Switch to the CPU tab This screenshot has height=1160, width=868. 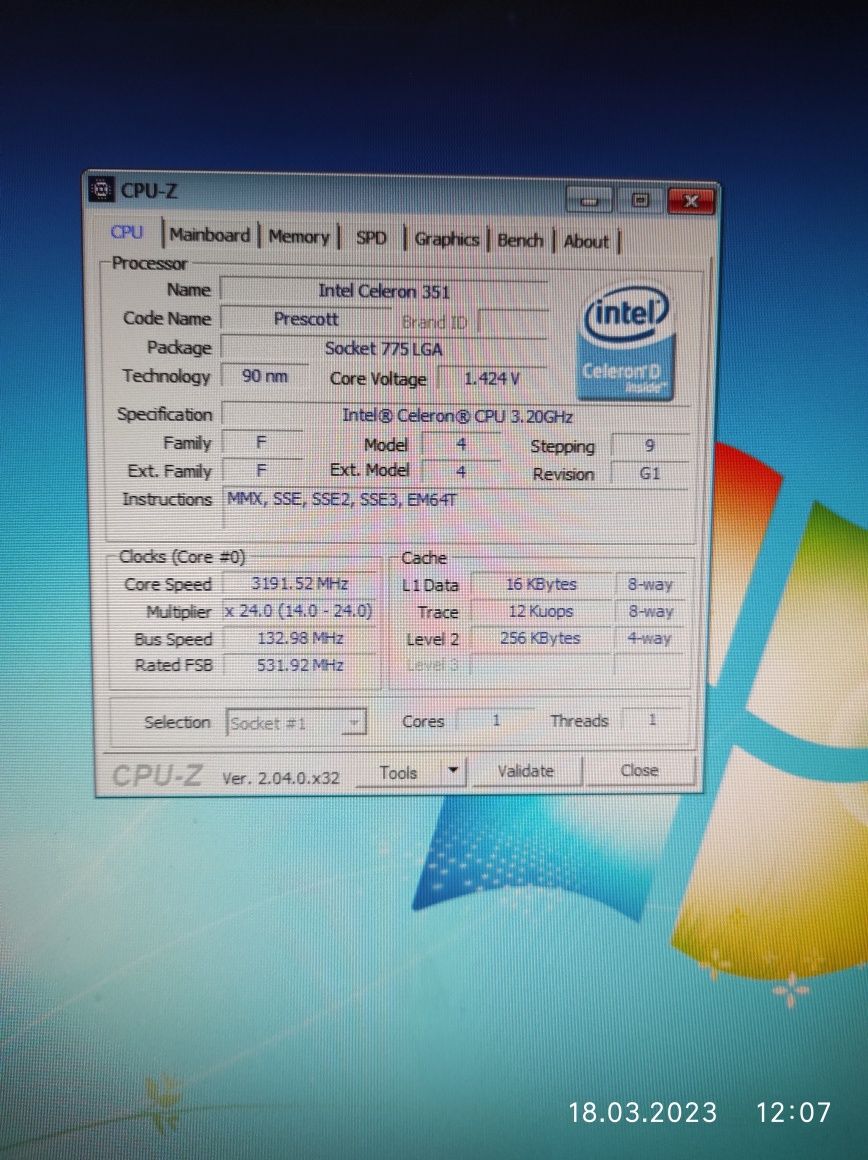pos(127,232)
